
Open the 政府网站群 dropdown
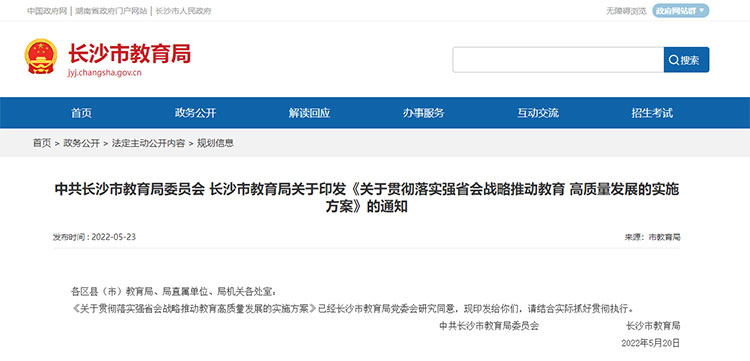pyautogui.click(x=681, y=11)
